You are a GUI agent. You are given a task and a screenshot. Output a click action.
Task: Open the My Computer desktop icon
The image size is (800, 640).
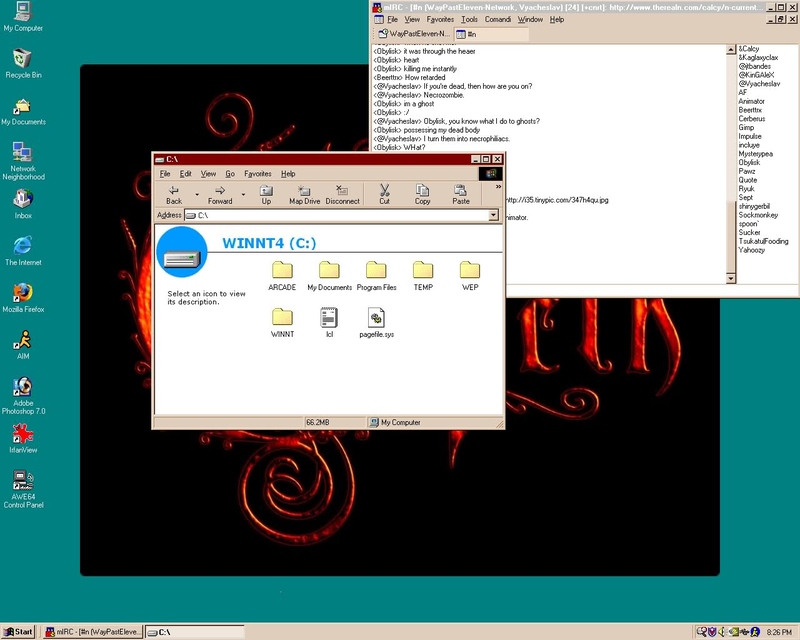tap(23, 16)
